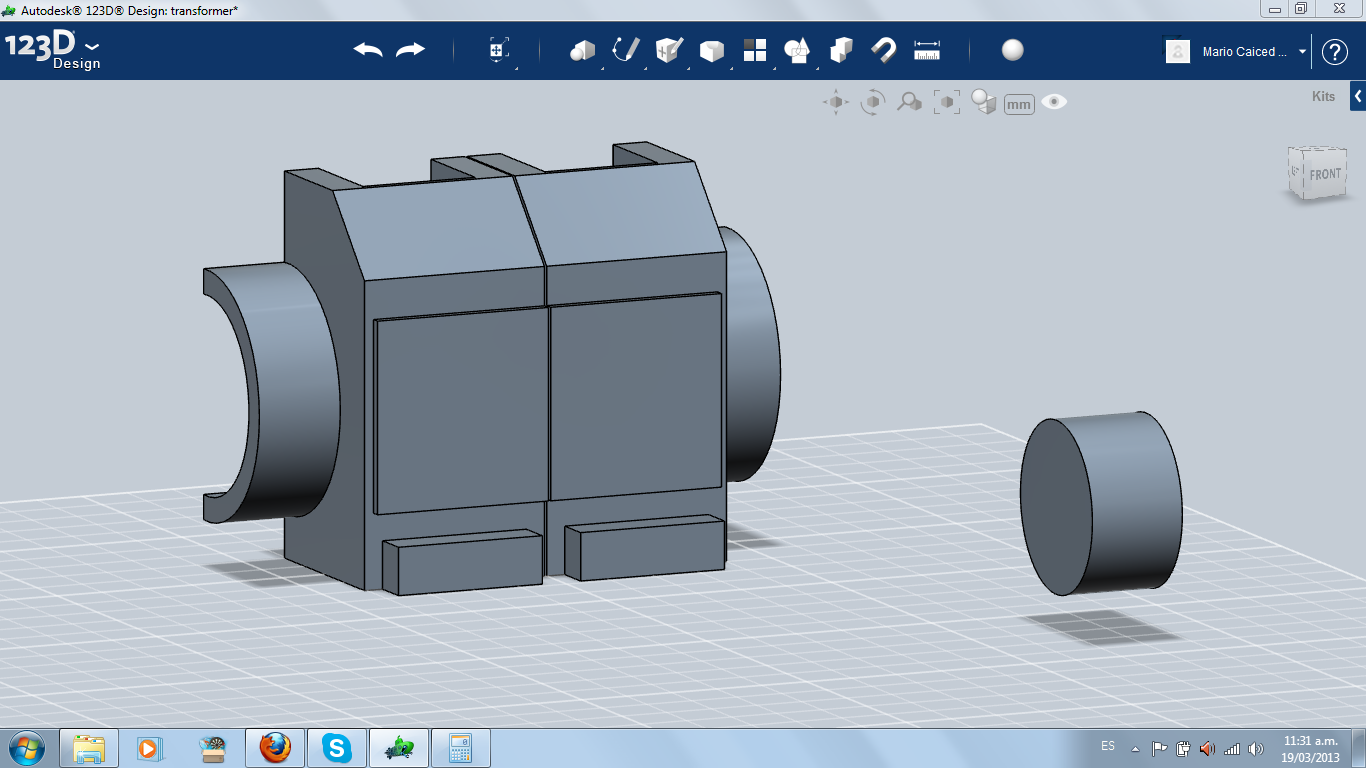The width and height of the screenshot is (1366, 768).
Task: Open Windows Explorer from taskbar
Action: (x=89, y=748)
